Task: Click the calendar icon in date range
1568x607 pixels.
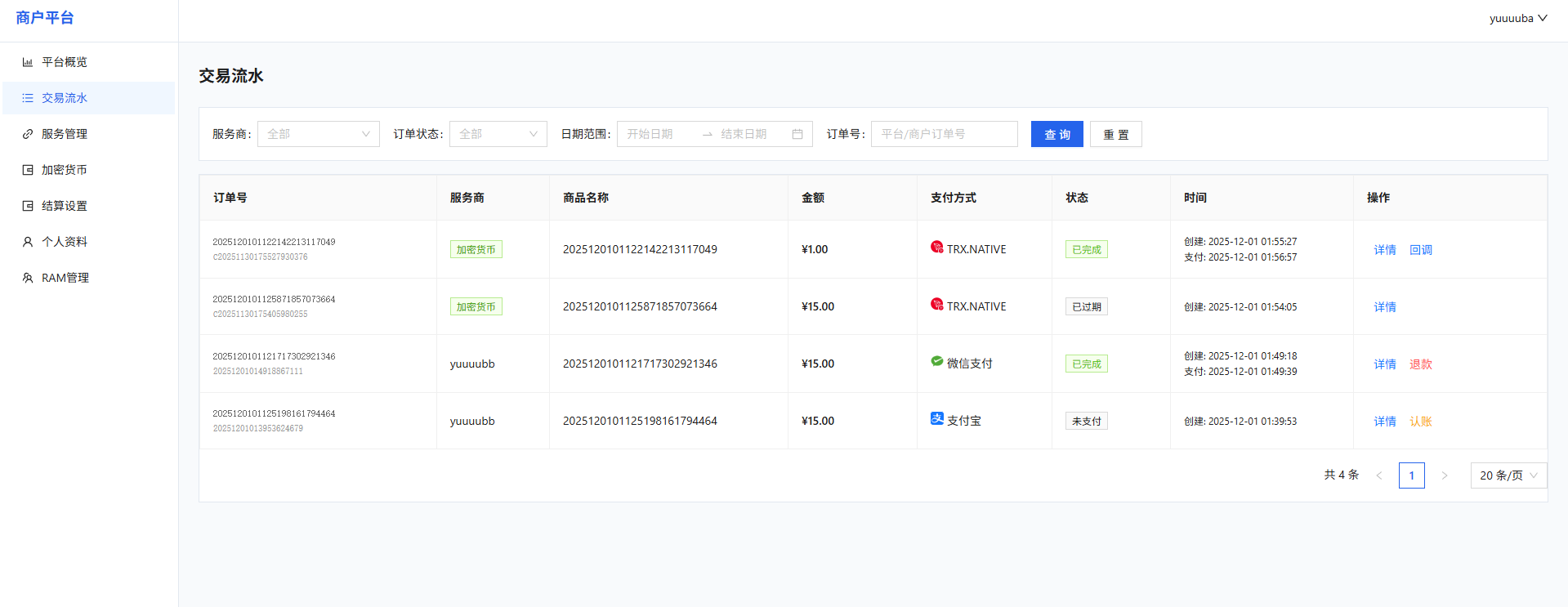Action: (x=797, y=134)
